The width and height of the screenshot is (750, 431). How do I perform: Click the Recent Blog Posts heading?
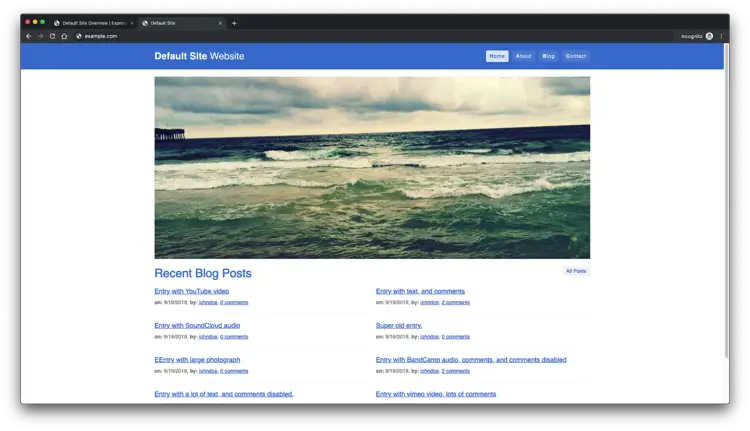point(203,273)
